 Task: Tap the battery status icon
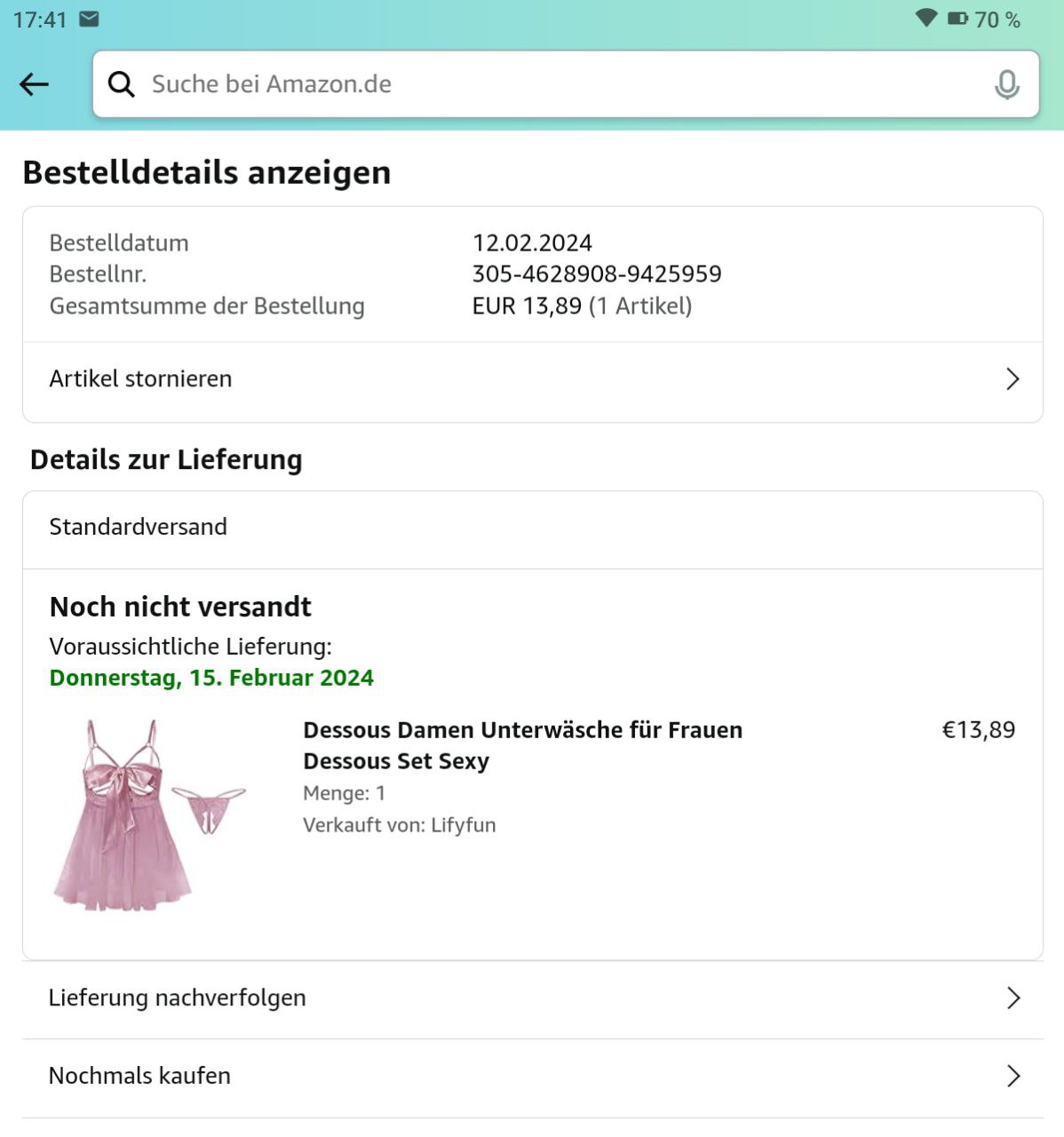[957, 19]
